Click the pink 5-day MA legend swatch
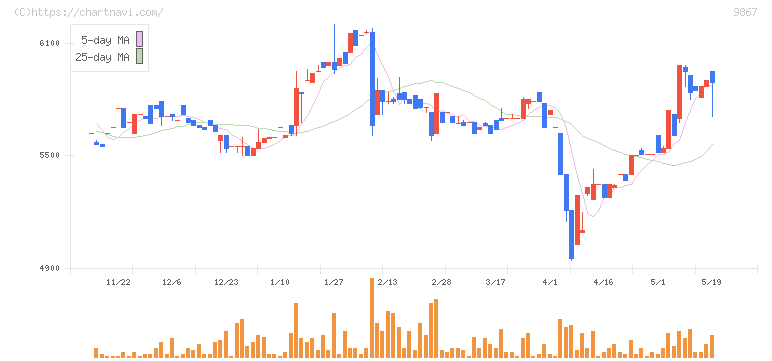This screenshot has height=361, width=772. click(x=140, y=39)
